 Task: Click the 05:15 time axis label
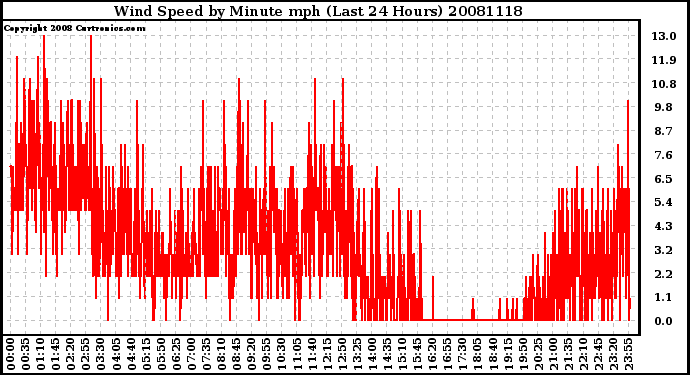point(146,354)
